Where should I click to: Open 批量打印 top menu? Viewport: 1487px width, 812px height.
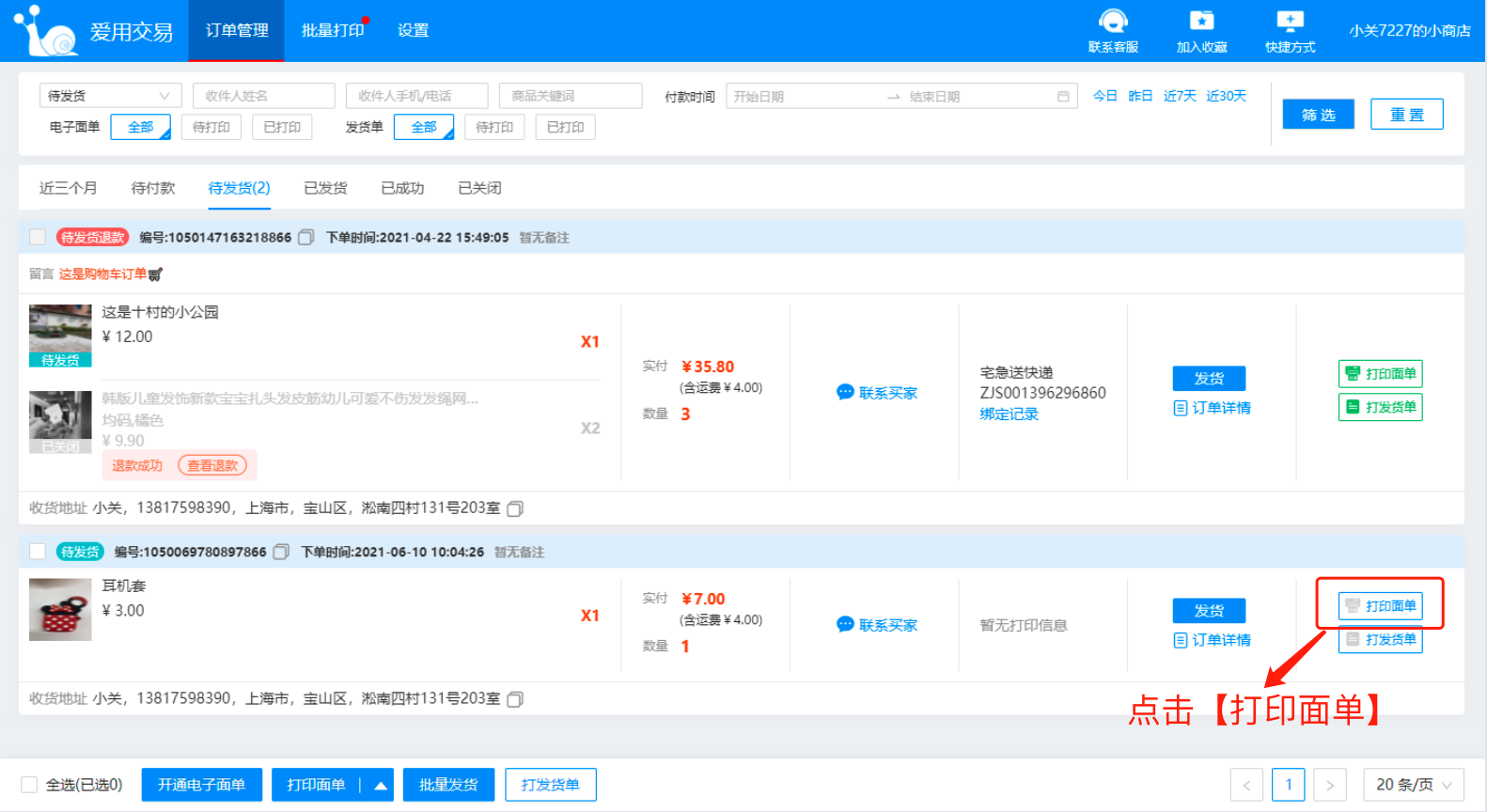pyautogui.click(x=333, y=31)
